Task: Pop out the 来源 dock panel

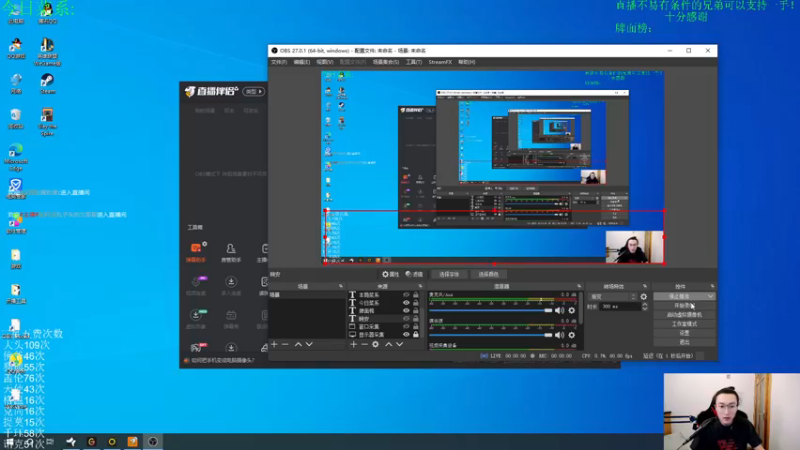Action: [420, 286]
